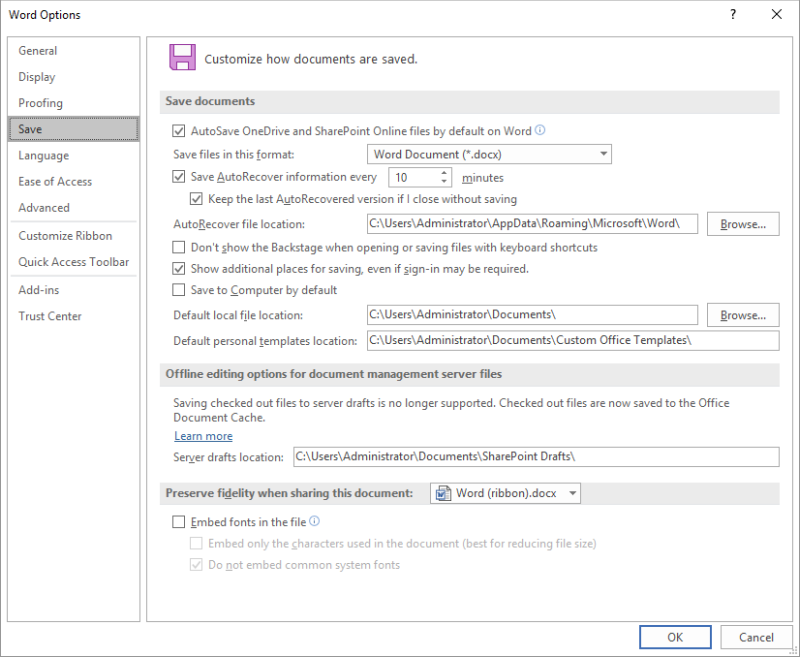Click the info icon beside AutoSave option

540,130
